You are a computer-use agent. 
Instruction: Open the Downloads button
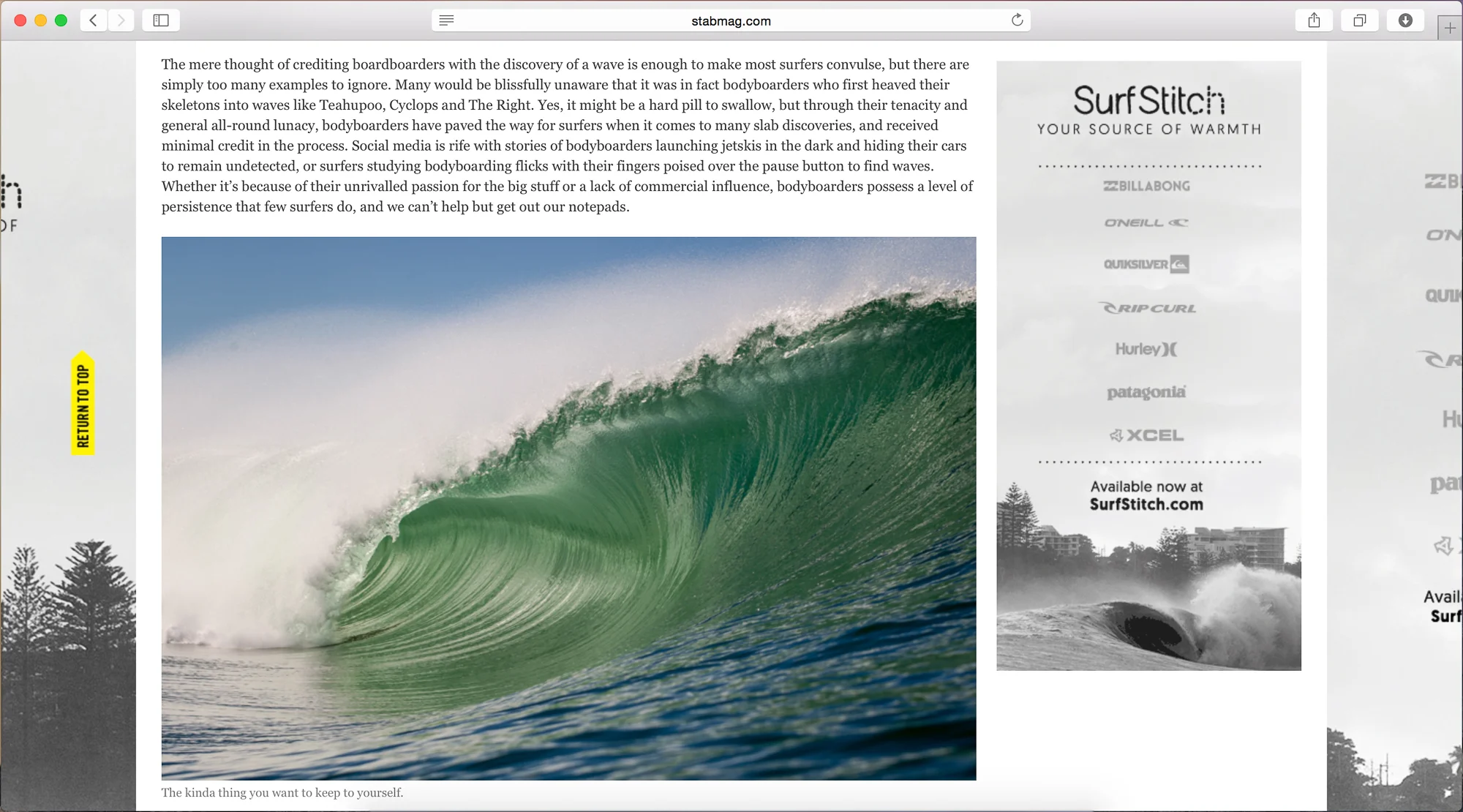pos(1405,20)
